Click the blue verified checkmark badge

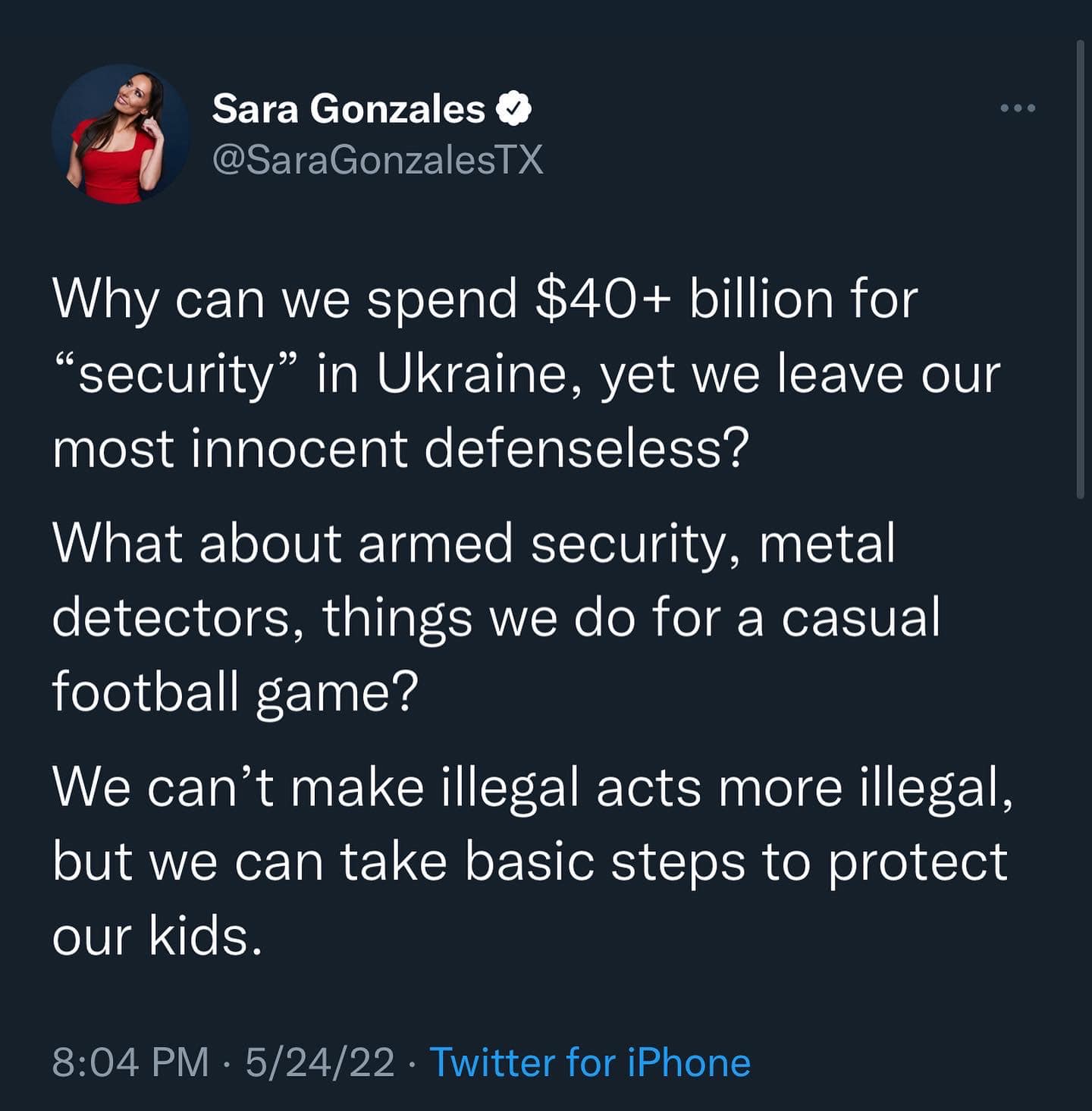click(x=513, y=109)
